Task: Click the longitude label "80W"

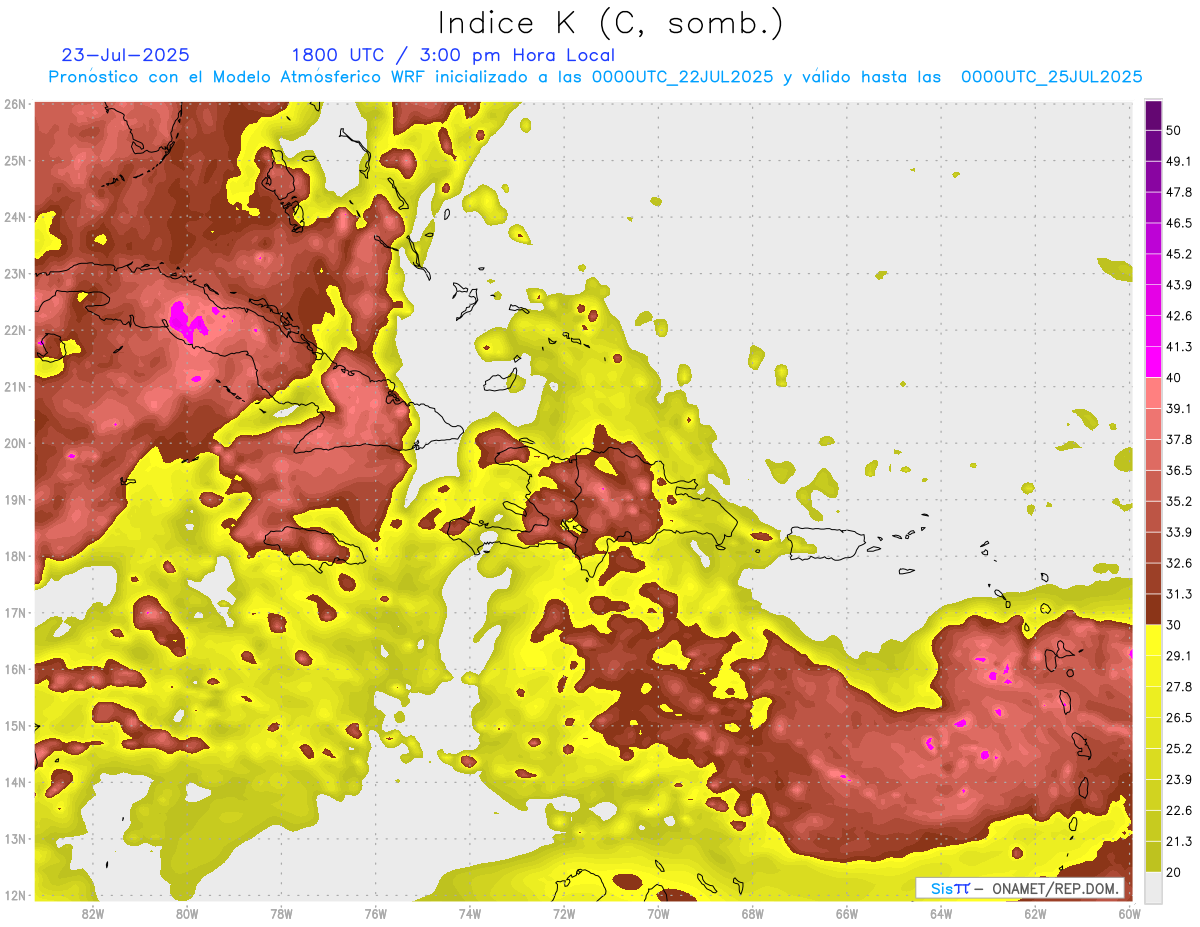Action: [x=186, y=913]
